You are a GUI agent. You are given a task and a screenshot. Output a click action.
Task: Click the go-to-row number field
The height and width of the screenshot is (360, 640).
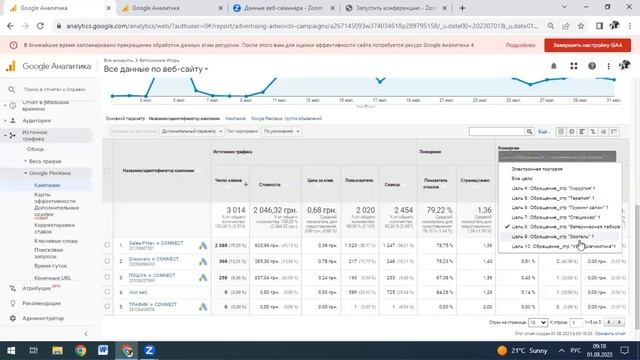tap(576, 322)
